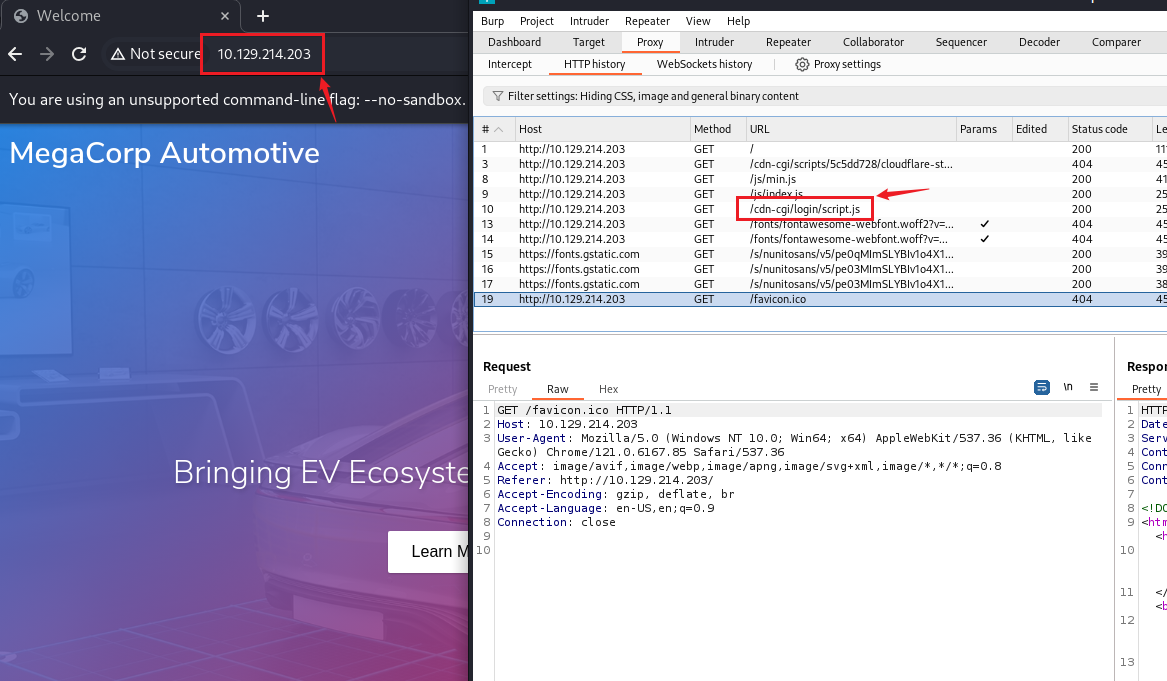Open the Help menu
The image size is (1167, 681).
(x=738, y=21)
